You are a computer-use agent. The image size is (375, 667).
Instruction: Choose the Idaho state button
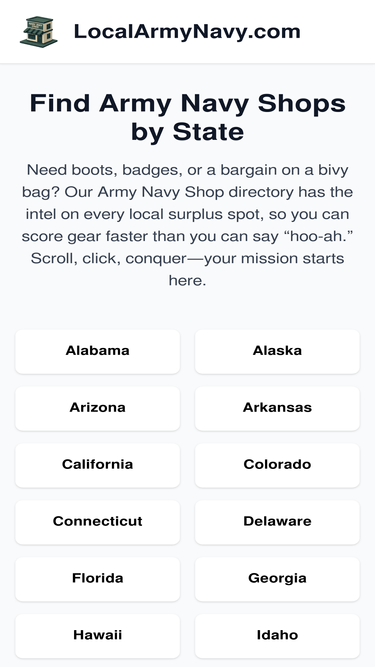[277, 636]
